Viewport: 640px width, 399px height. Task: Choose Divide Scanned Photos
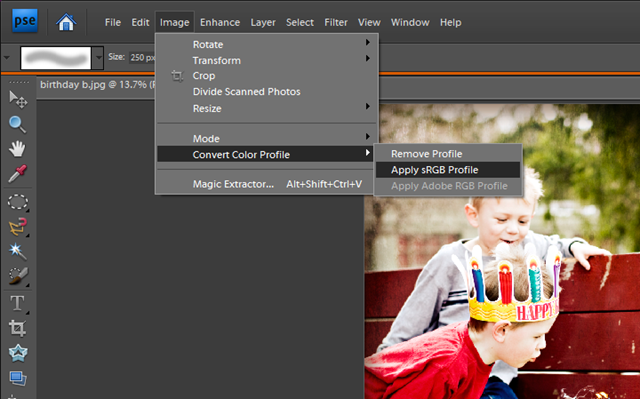[266, 92]
